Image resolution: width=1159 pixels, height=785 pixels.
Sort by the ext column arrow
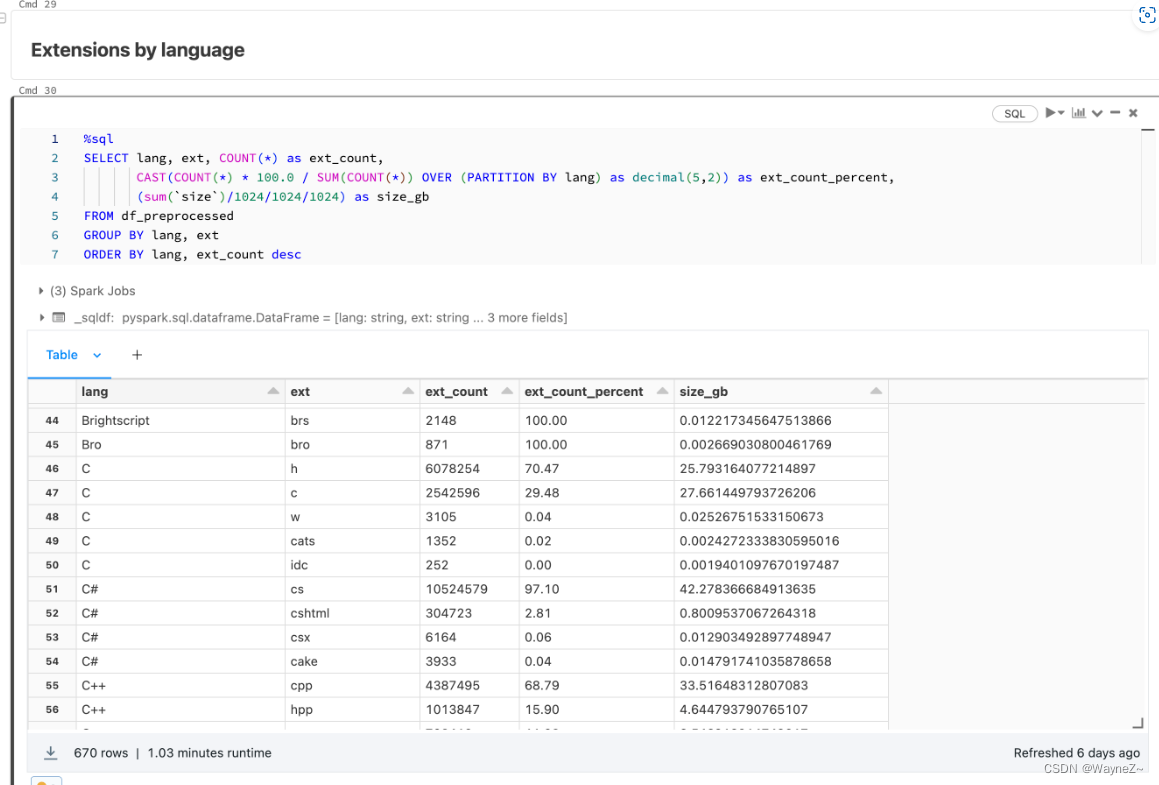(x=408, y=391)
